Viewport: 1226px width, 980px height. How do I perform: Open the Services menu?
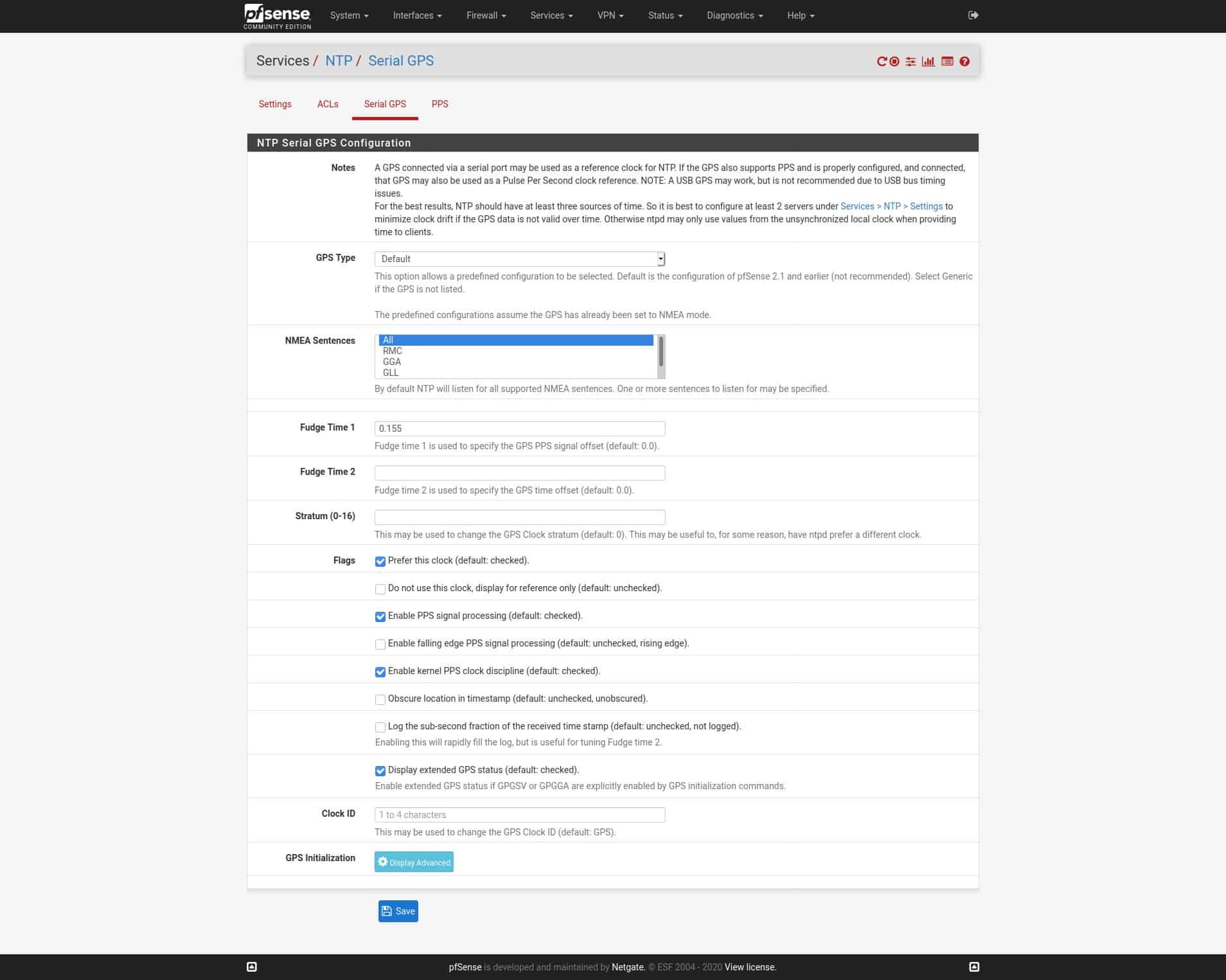[551, 15]
